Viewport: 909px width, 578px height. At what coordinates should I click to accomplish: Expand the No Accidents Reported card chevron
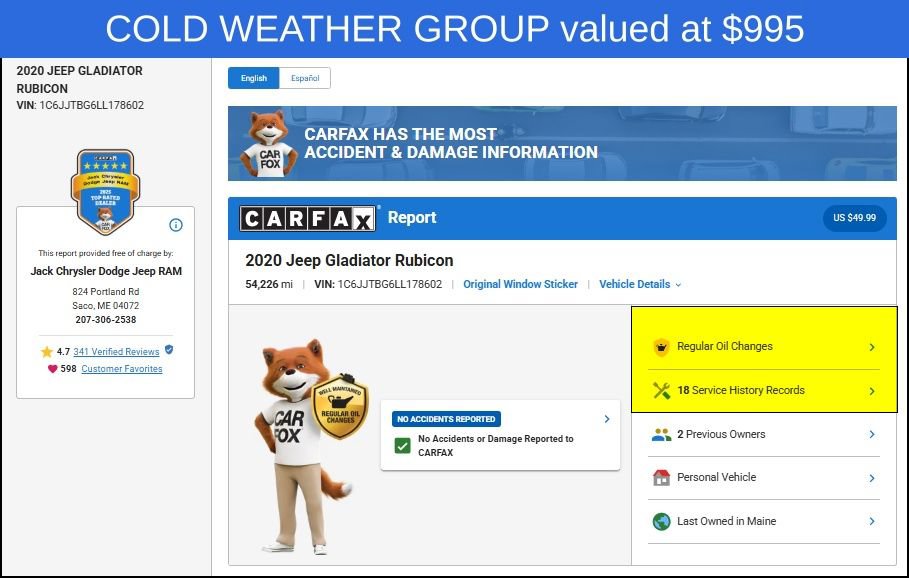(607, 419)
